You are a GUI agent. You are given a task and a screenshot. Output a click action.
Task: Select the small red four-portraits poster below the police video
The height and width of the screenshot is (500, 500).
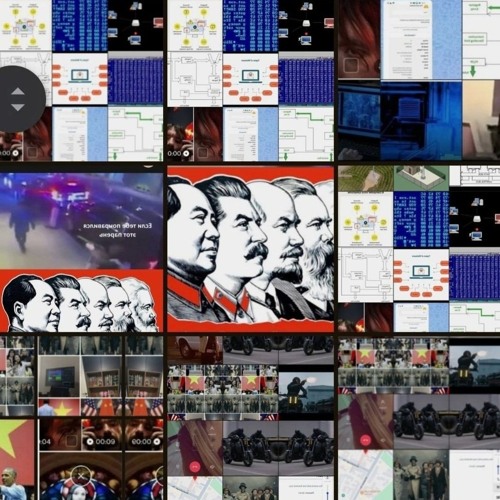(x=81, y=301)
